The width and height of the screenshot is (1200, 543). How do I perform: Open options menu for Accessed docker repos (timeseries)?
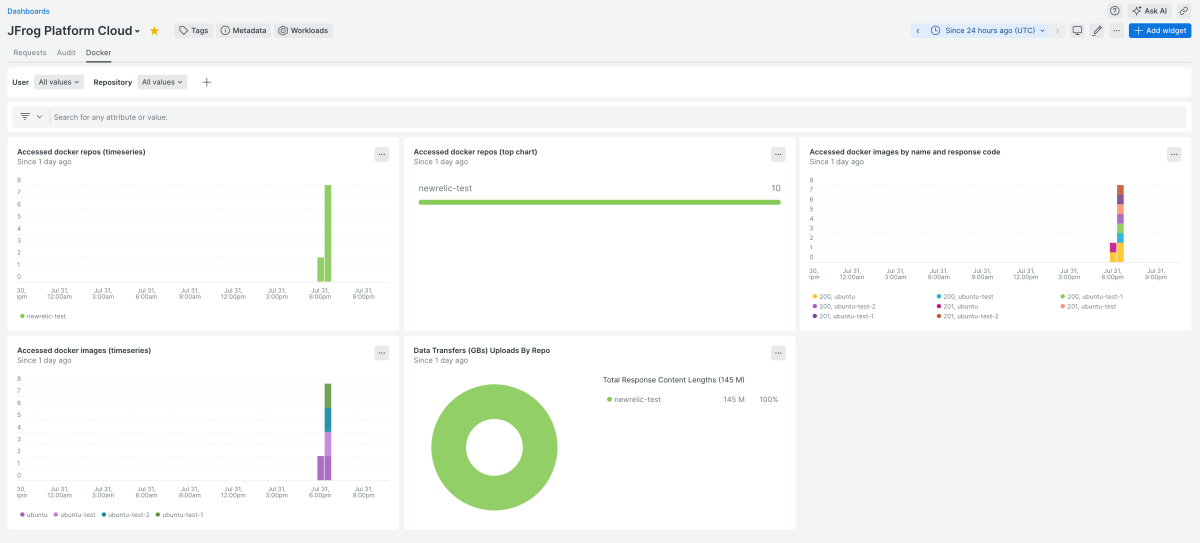(382, 154)
